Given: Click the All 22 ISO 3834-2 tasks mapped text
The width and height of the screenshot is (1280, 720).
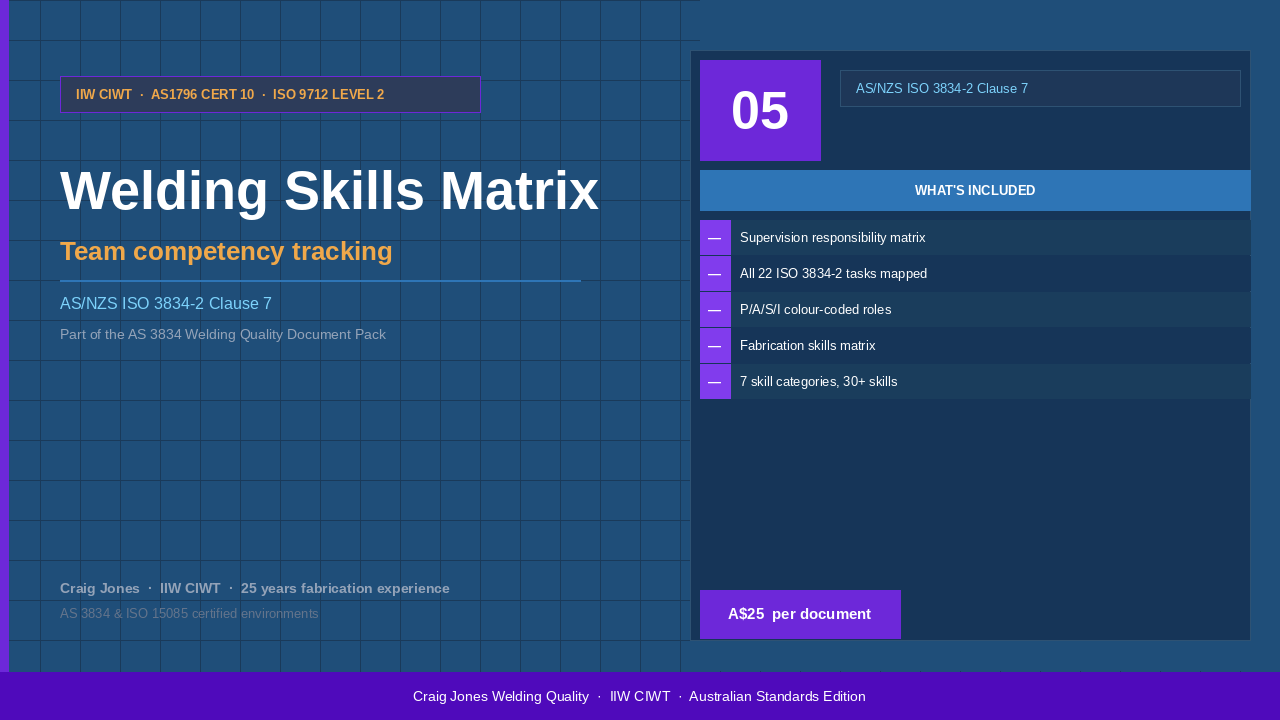Looking at the screenshot, I should 833,274.
